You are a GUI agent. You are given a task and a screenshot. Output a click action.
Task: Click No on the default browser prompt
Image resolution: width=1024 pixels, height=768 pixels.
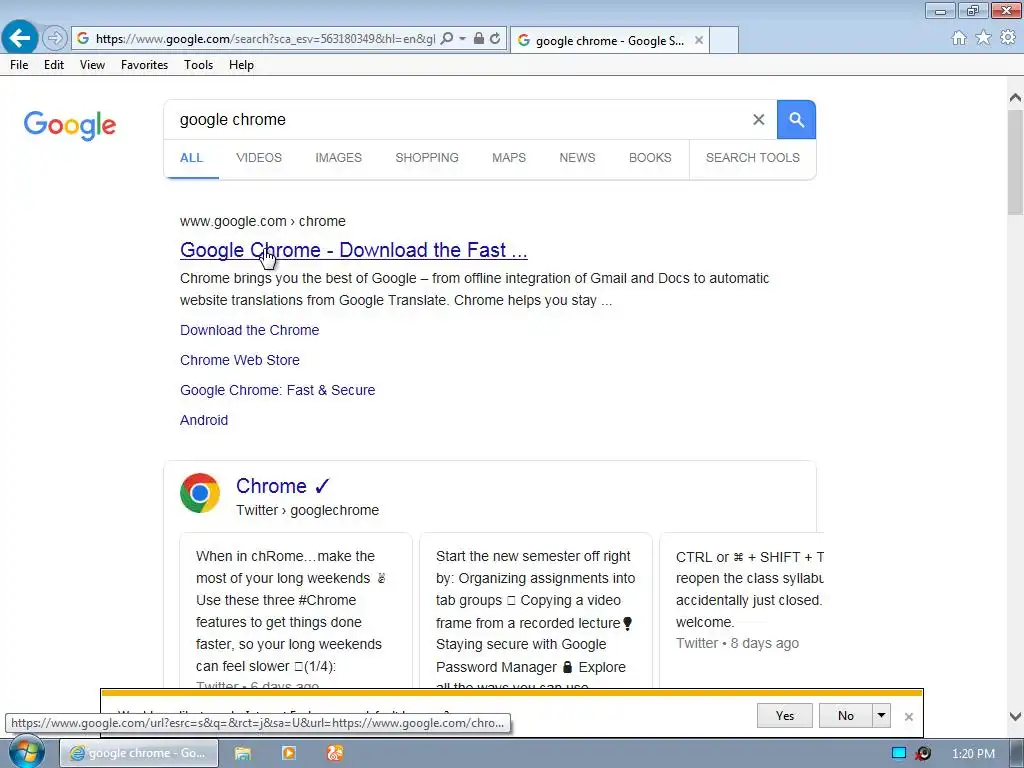[x=846, y=716]
